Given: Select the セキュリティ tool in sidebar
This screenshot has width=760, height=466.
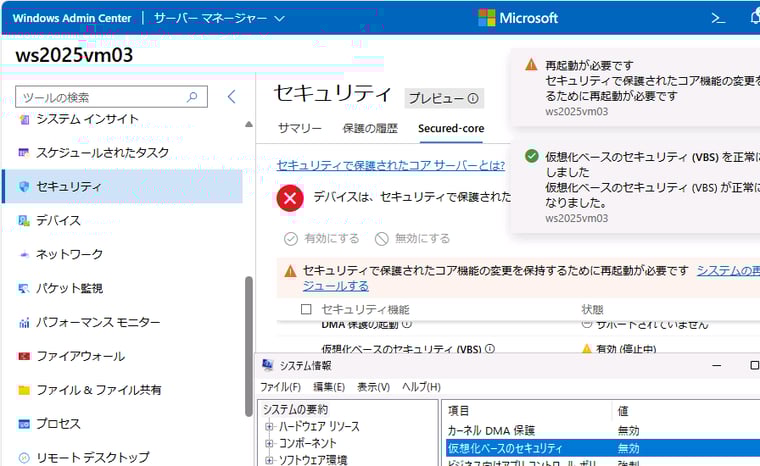Looking at the screenshot, I should 124,186.
